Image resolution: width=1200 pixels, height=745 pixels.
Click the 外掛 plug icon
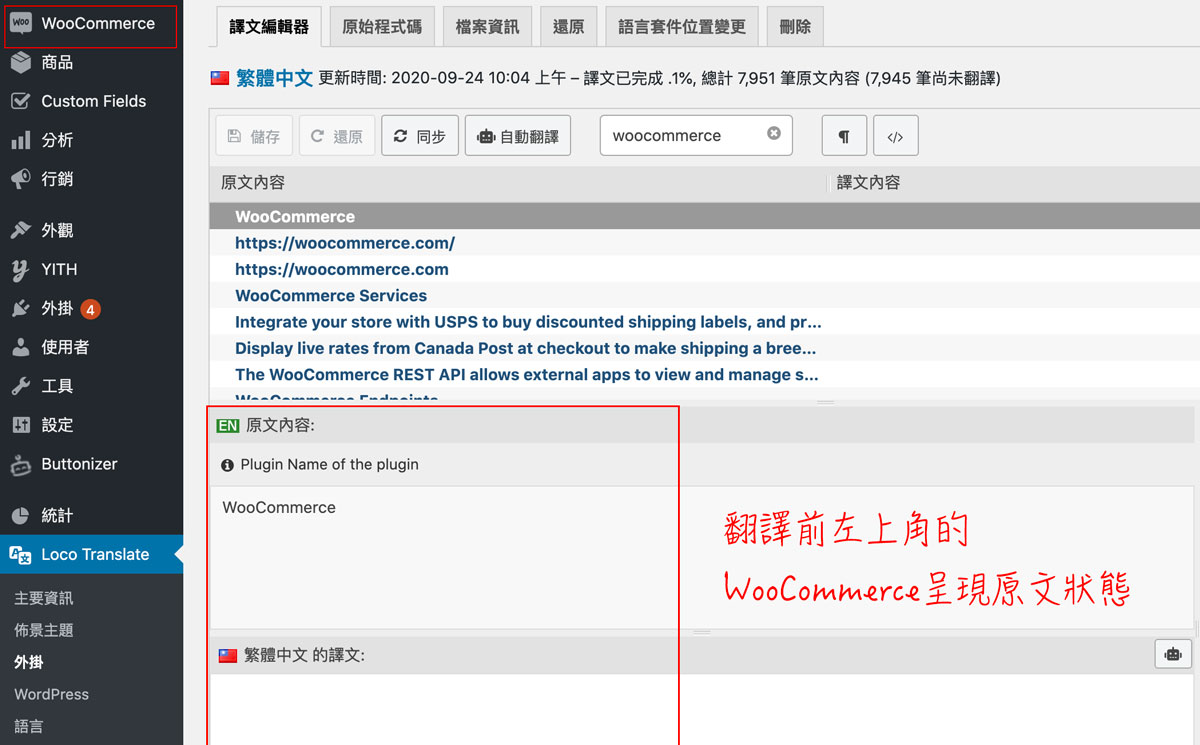(20, 308)
